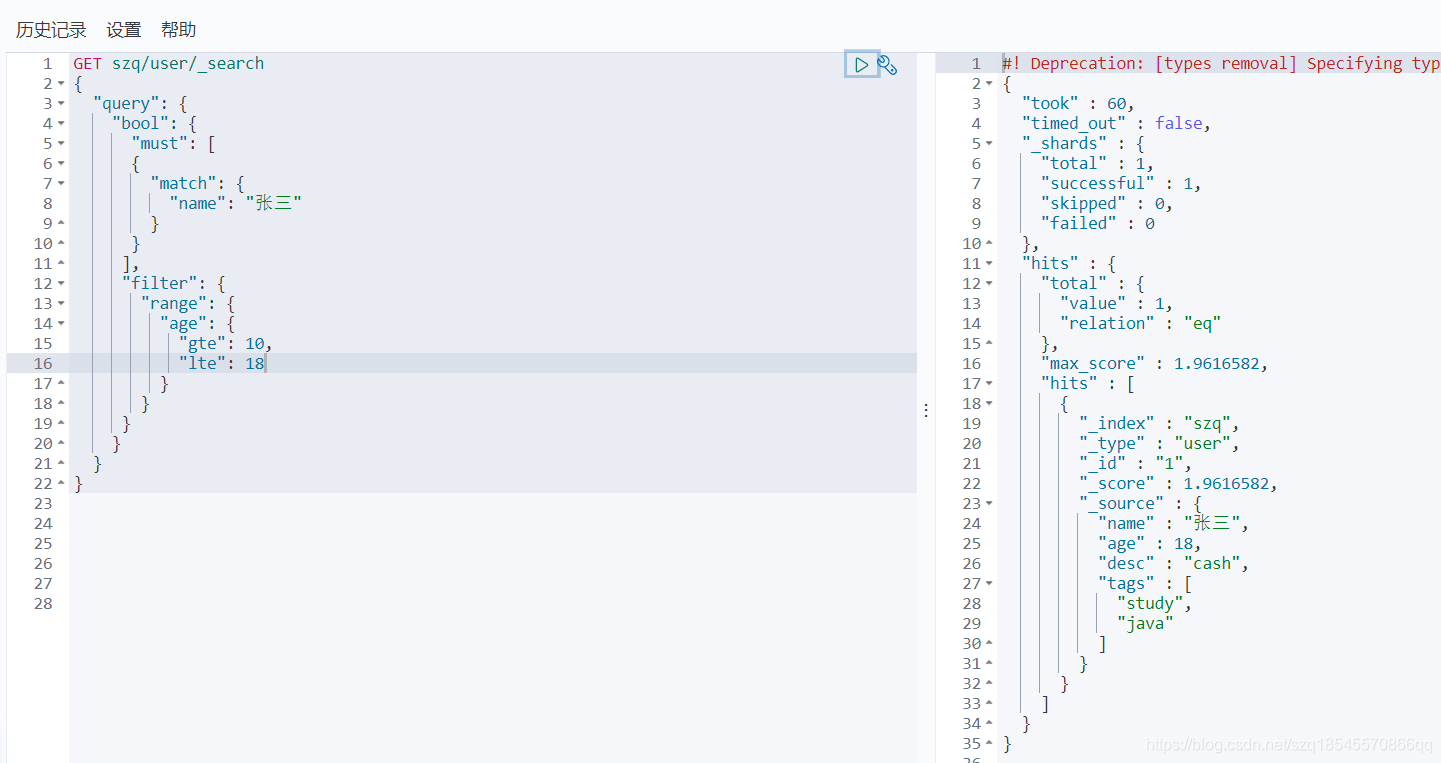Click empty editor line 25
The height and width of the screenshot is (763, 1441).
[x=493, y=543]
